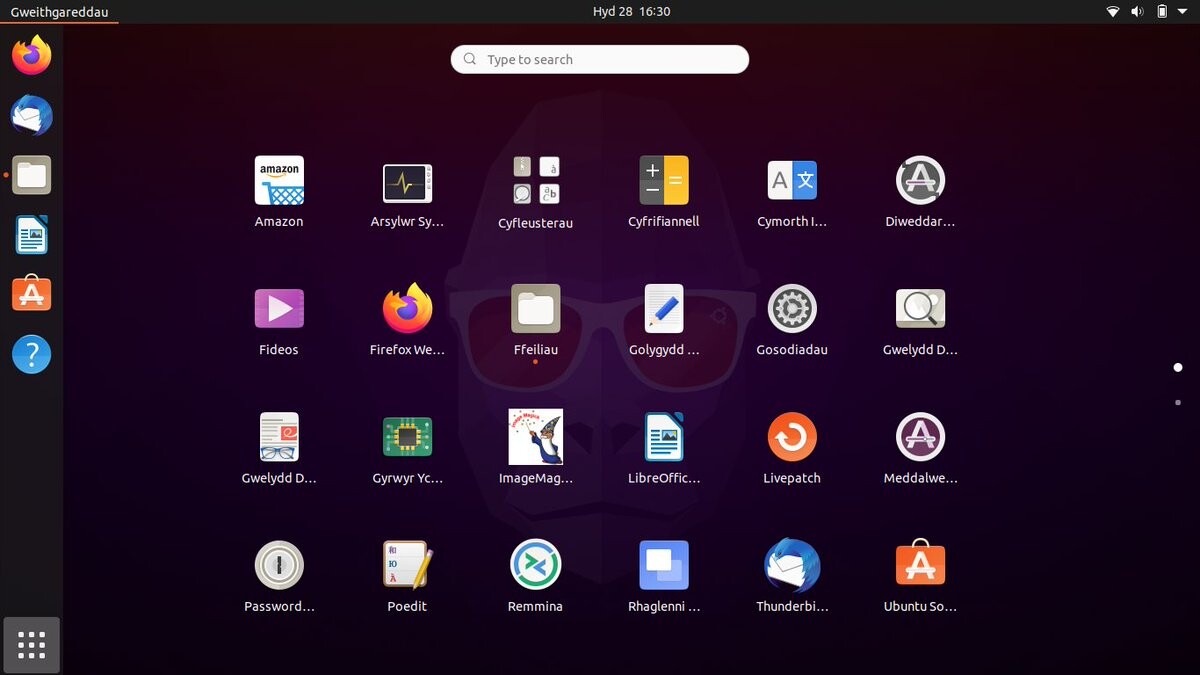Open Thunderbird from the dock
This screenshot has height=675, width=1200.
tap(31, 115)
